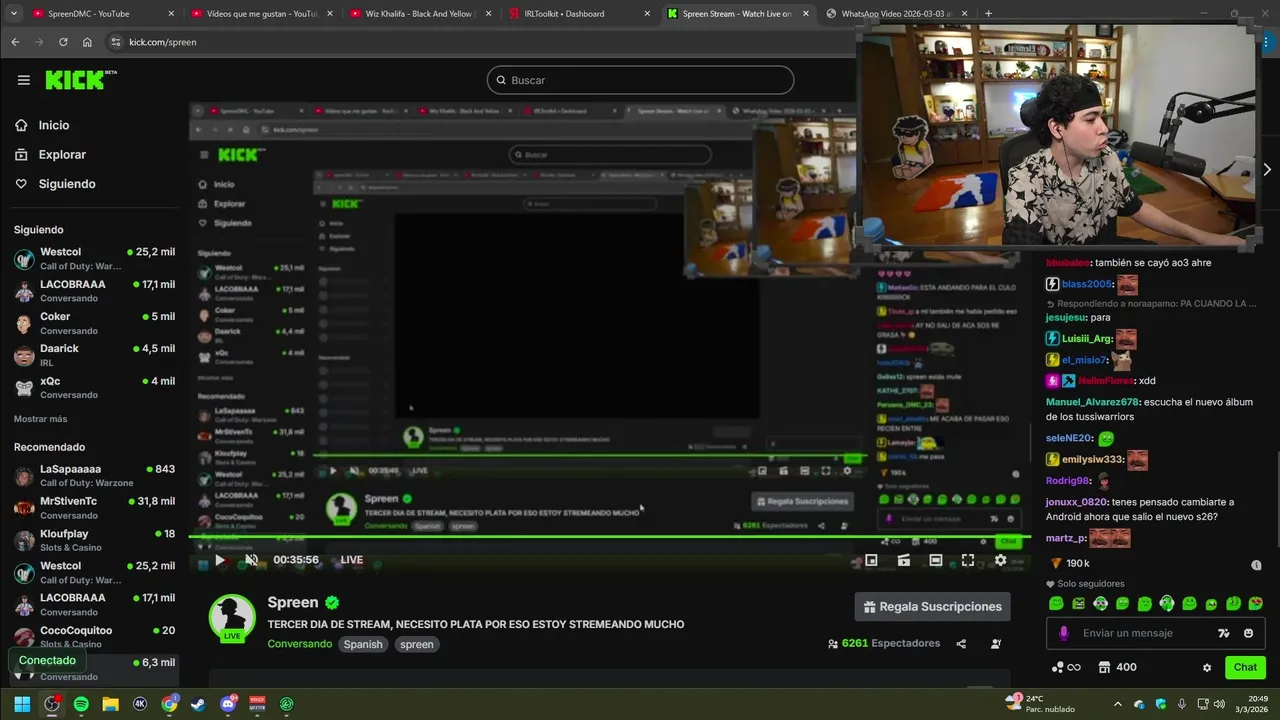Click Spreen's live avatar
The image size is (1280, 720).
232,619
